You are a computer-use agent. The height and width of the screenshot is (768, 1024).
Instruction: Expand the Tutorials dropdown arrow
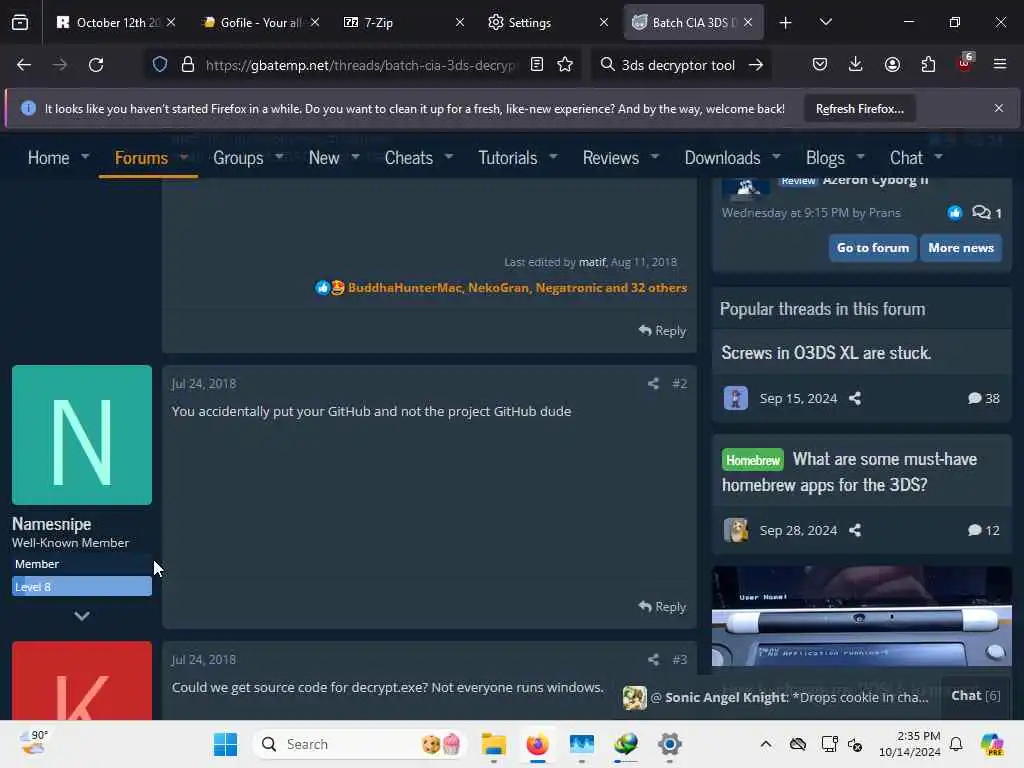[554, 157]
